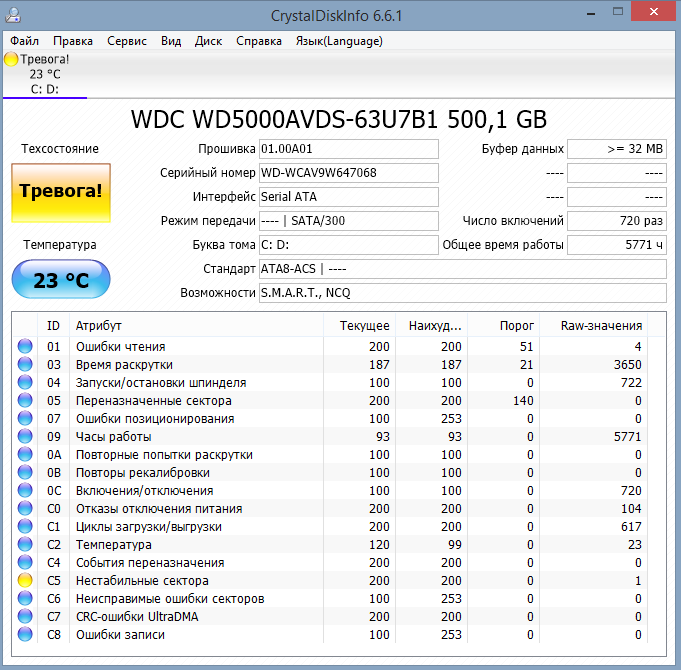Click the Порог column header
681x670 pixels.
tap(504, 325)
